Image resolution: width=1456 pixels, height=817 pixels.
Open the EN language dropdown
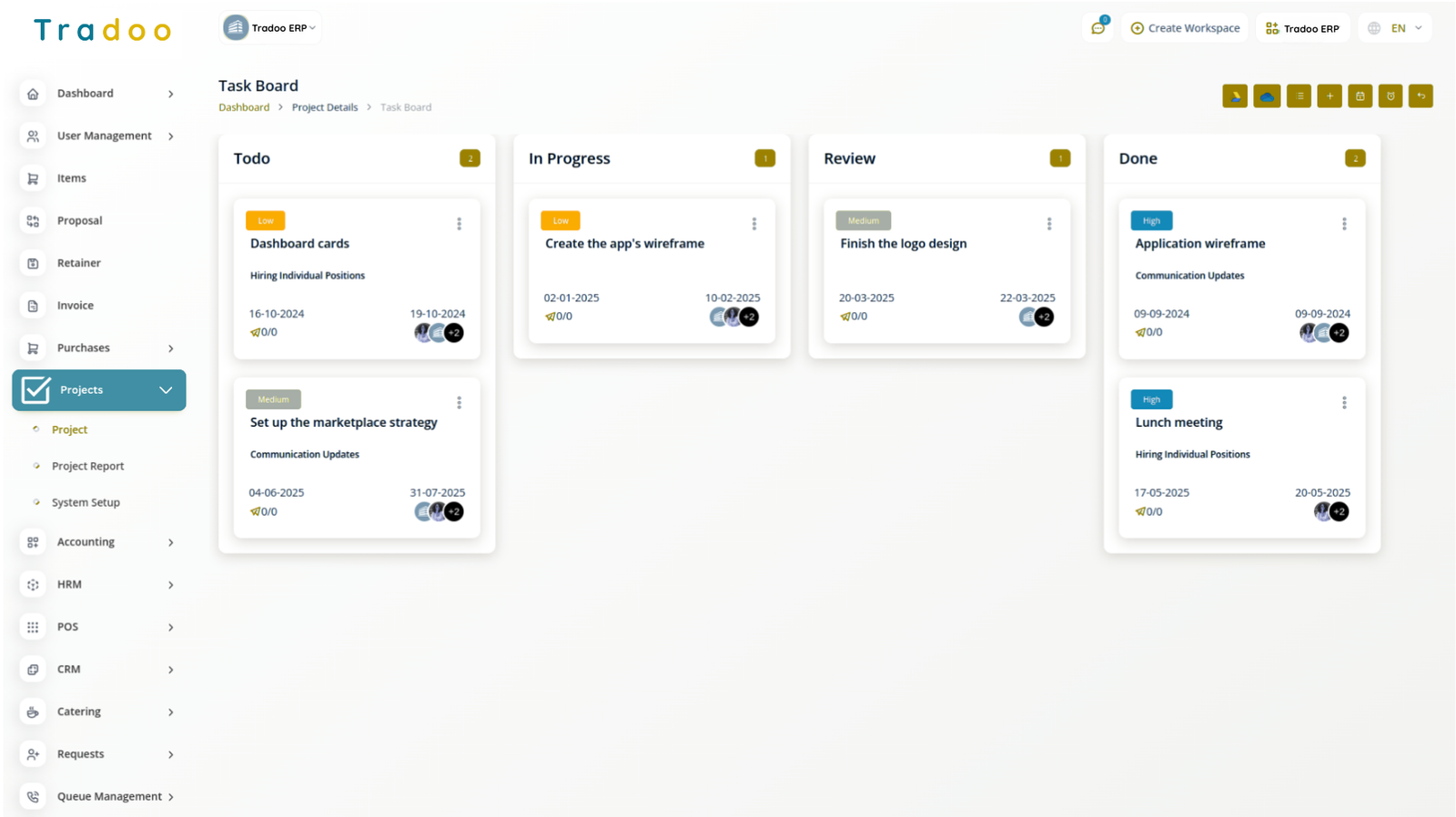[1396, 28]
